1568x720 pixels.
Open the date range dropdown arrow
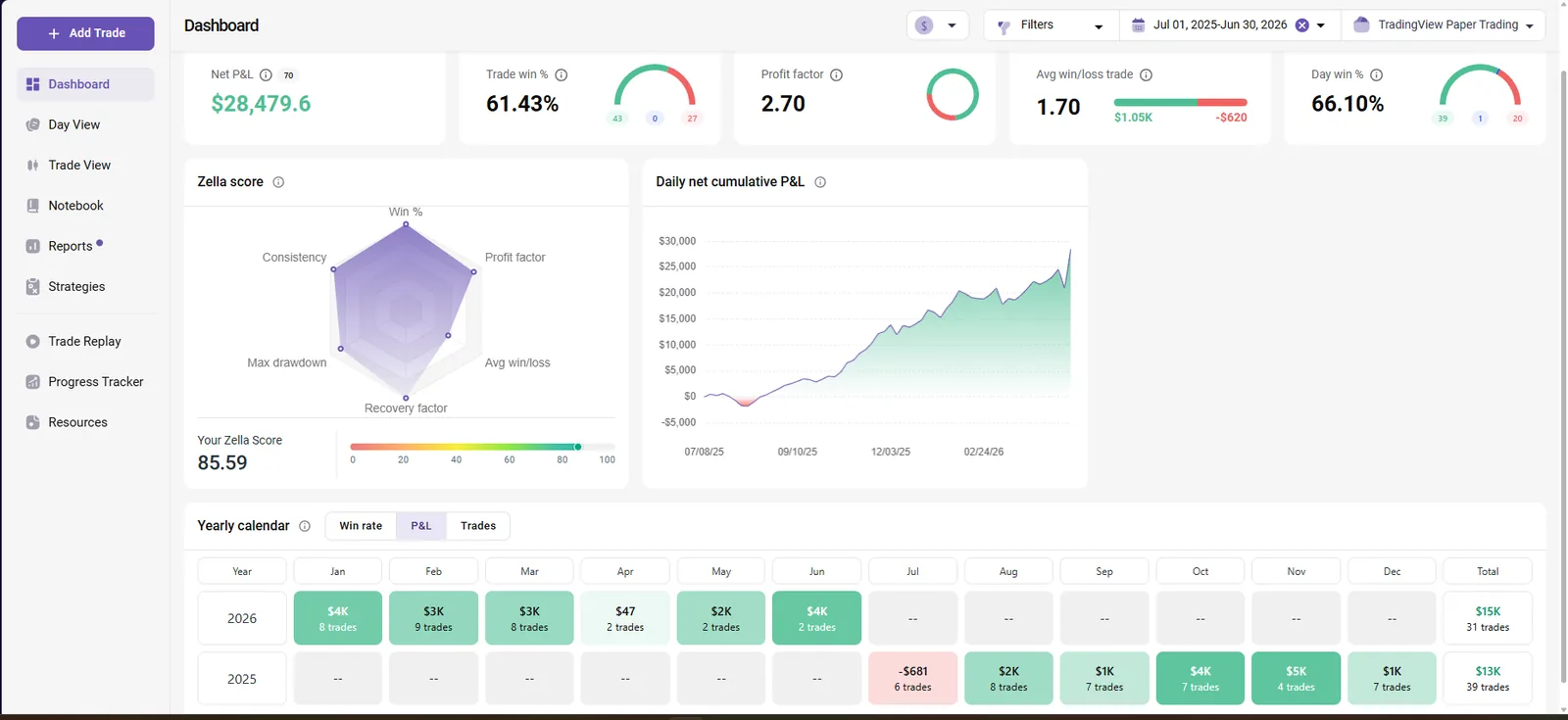[x=1321, y=25]
